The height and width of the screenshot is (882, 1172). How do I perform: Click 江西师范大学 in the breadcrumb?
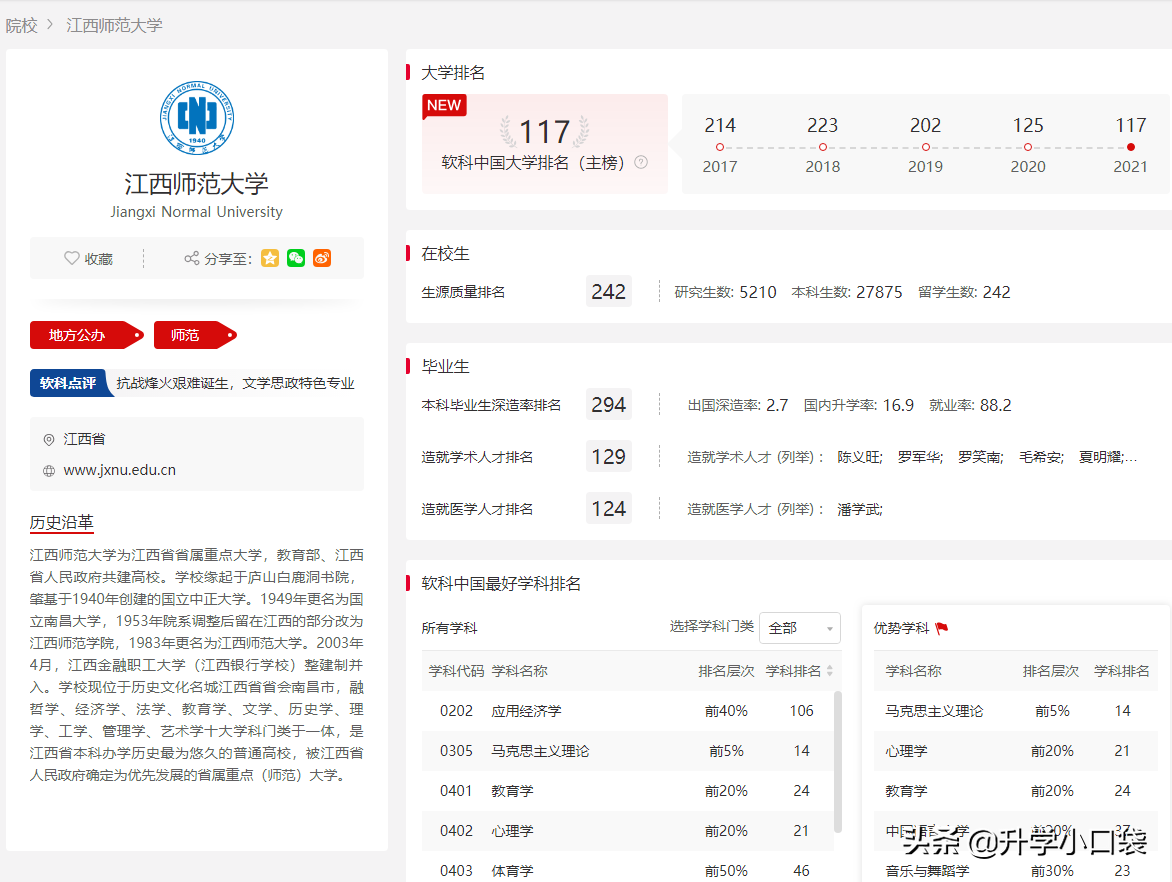[113, 26]
